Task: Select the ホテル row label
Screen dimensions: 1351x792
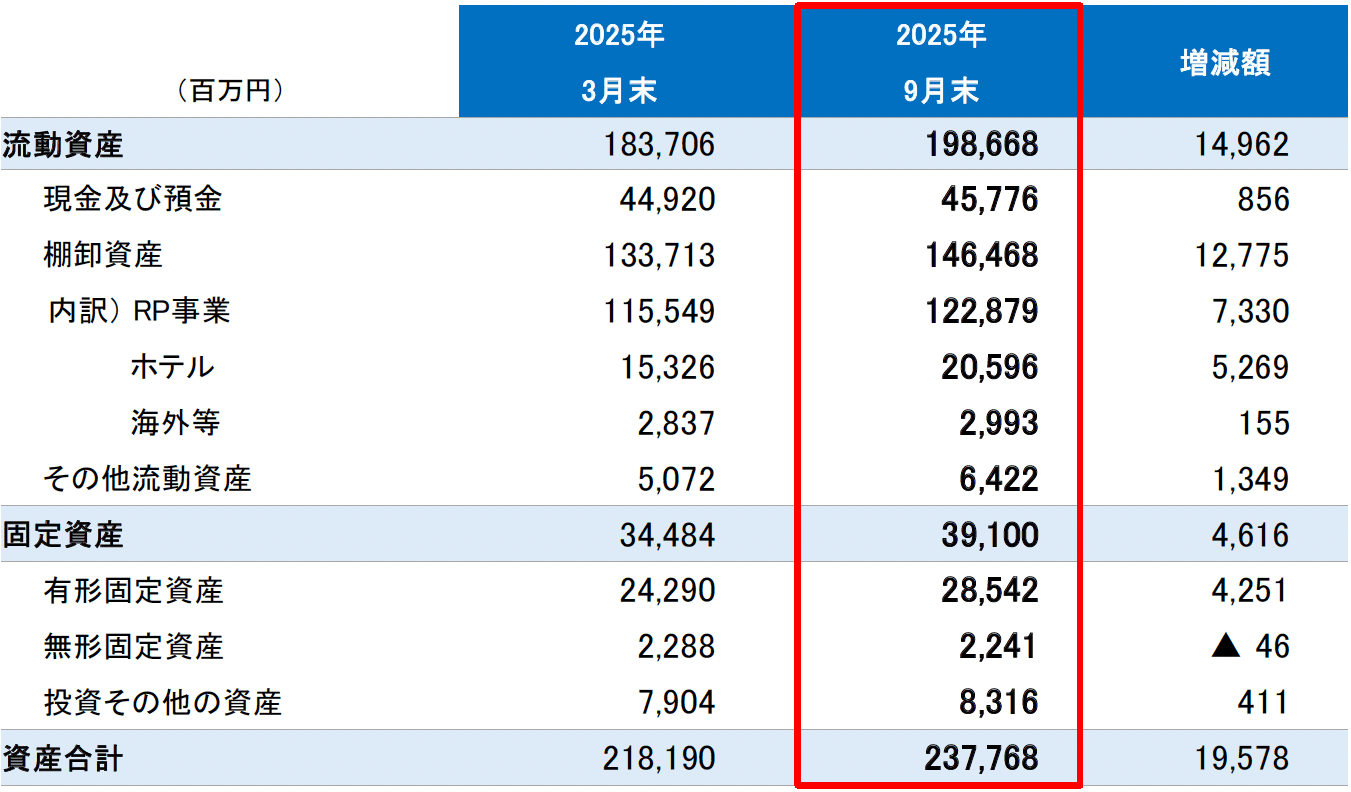Action: click(x=172, y=367)
